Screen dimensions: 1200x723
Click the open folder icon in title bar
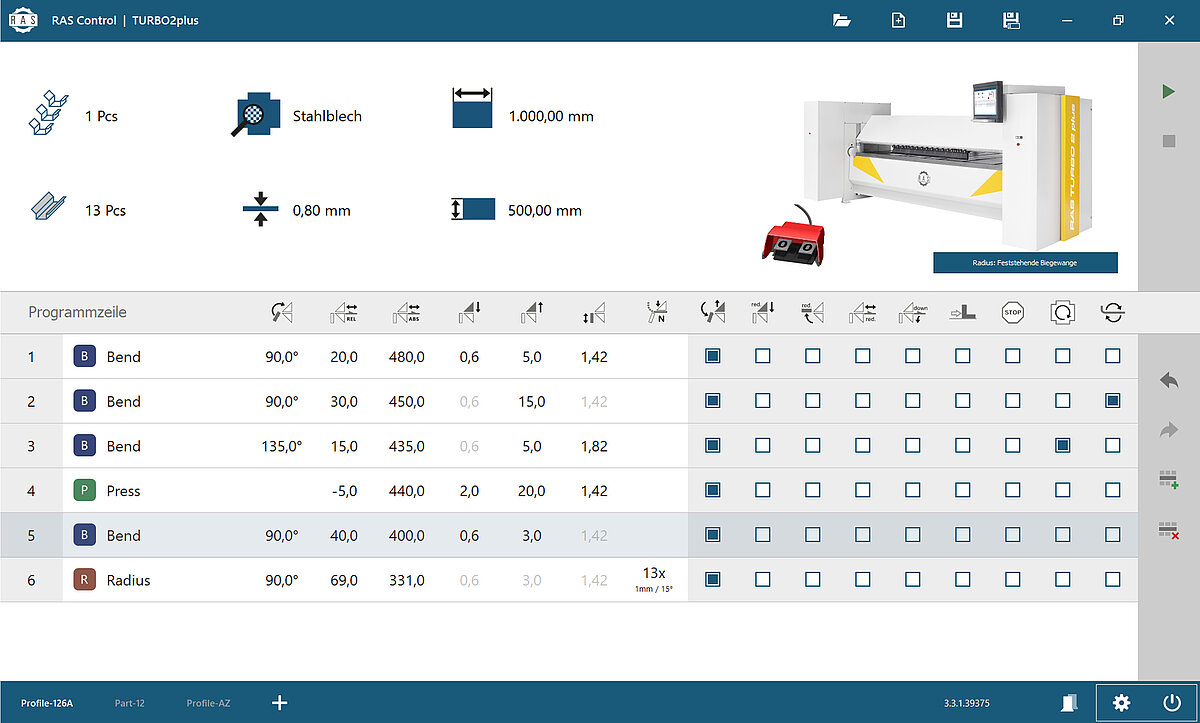(841, 20)
